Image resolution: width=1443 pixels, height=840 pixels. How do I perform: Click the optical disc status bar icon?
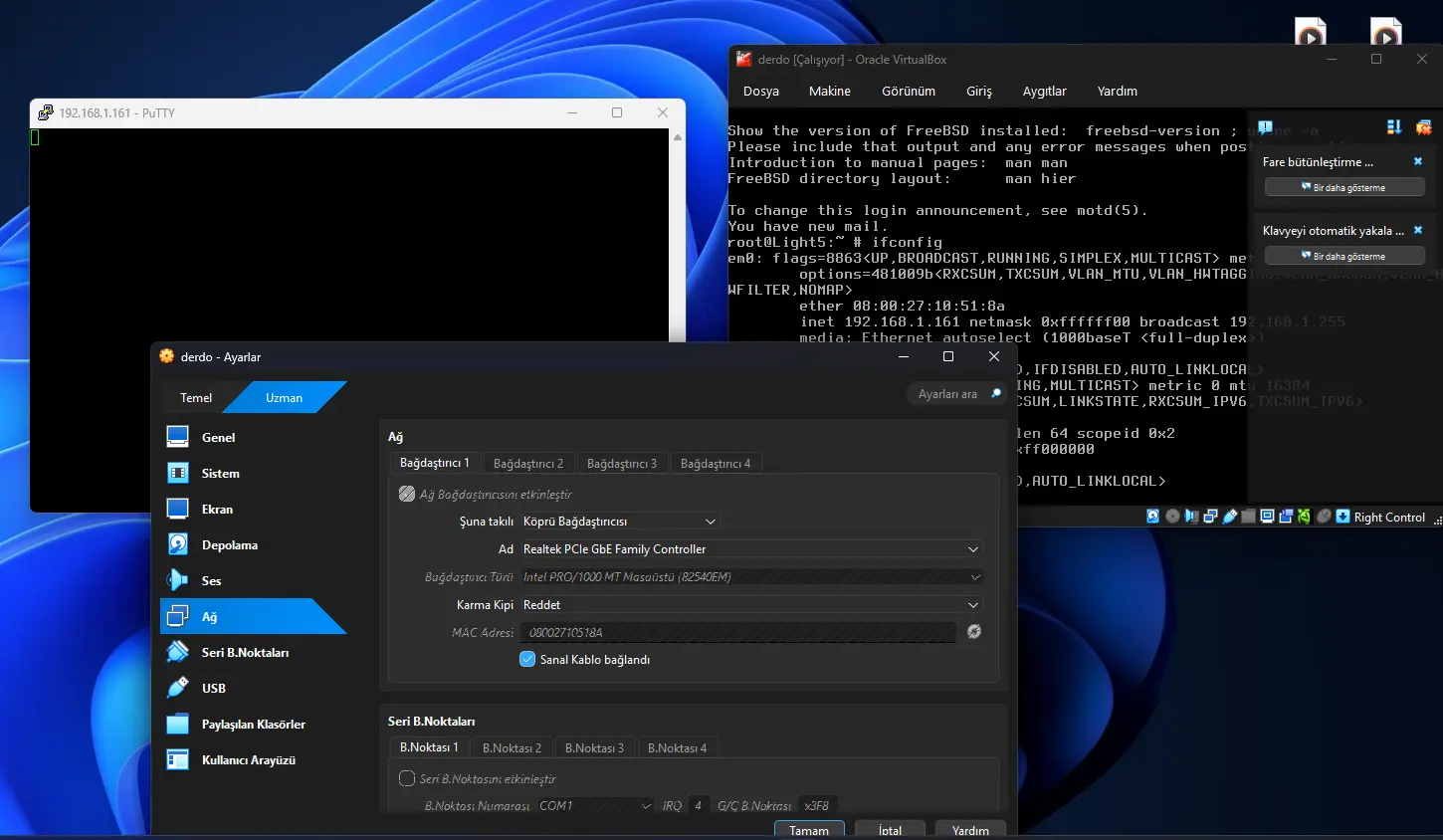point(1172,517)
